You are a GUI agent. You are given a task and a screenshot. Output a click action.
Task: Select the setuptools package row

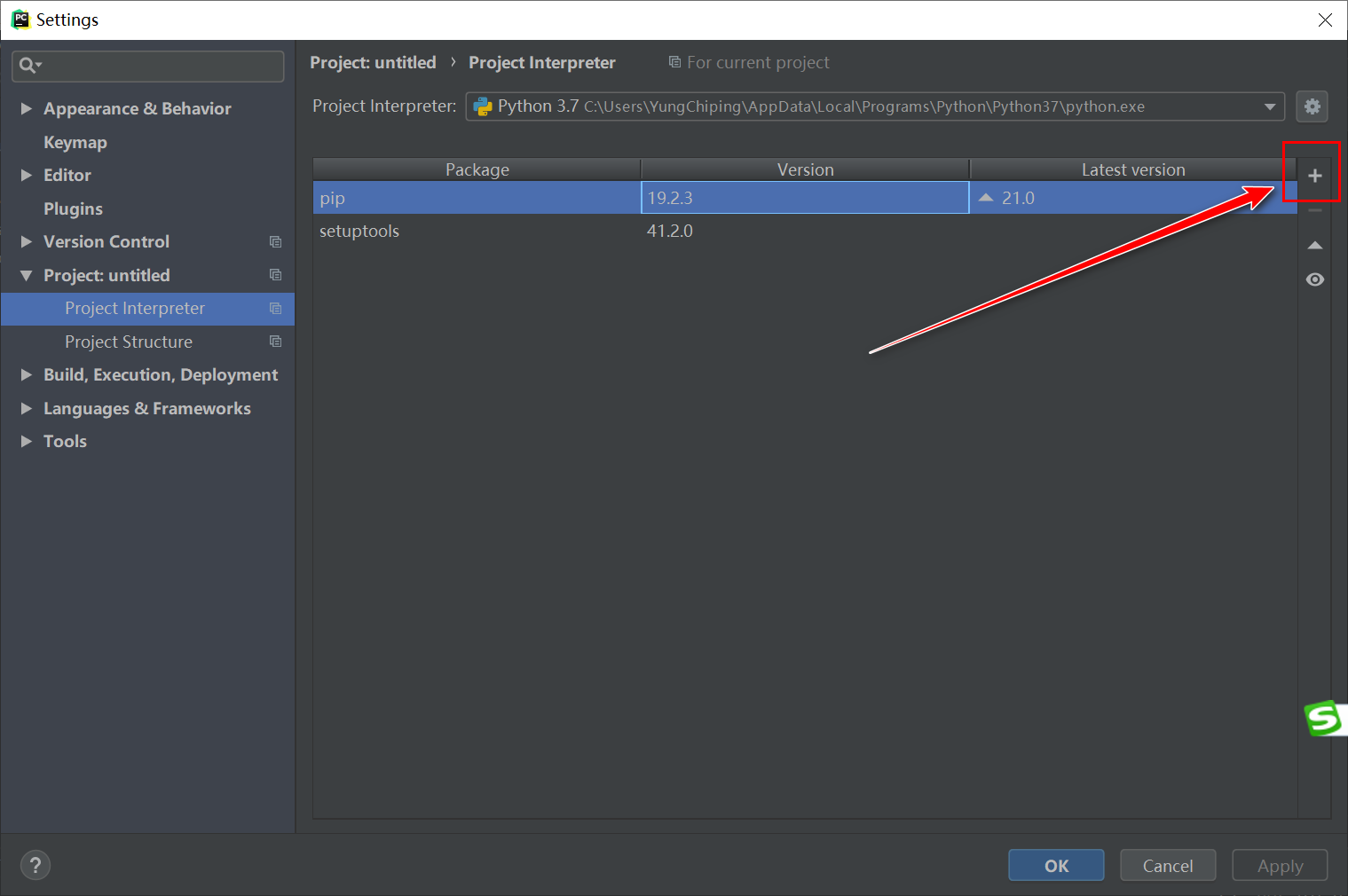[805, 231]
